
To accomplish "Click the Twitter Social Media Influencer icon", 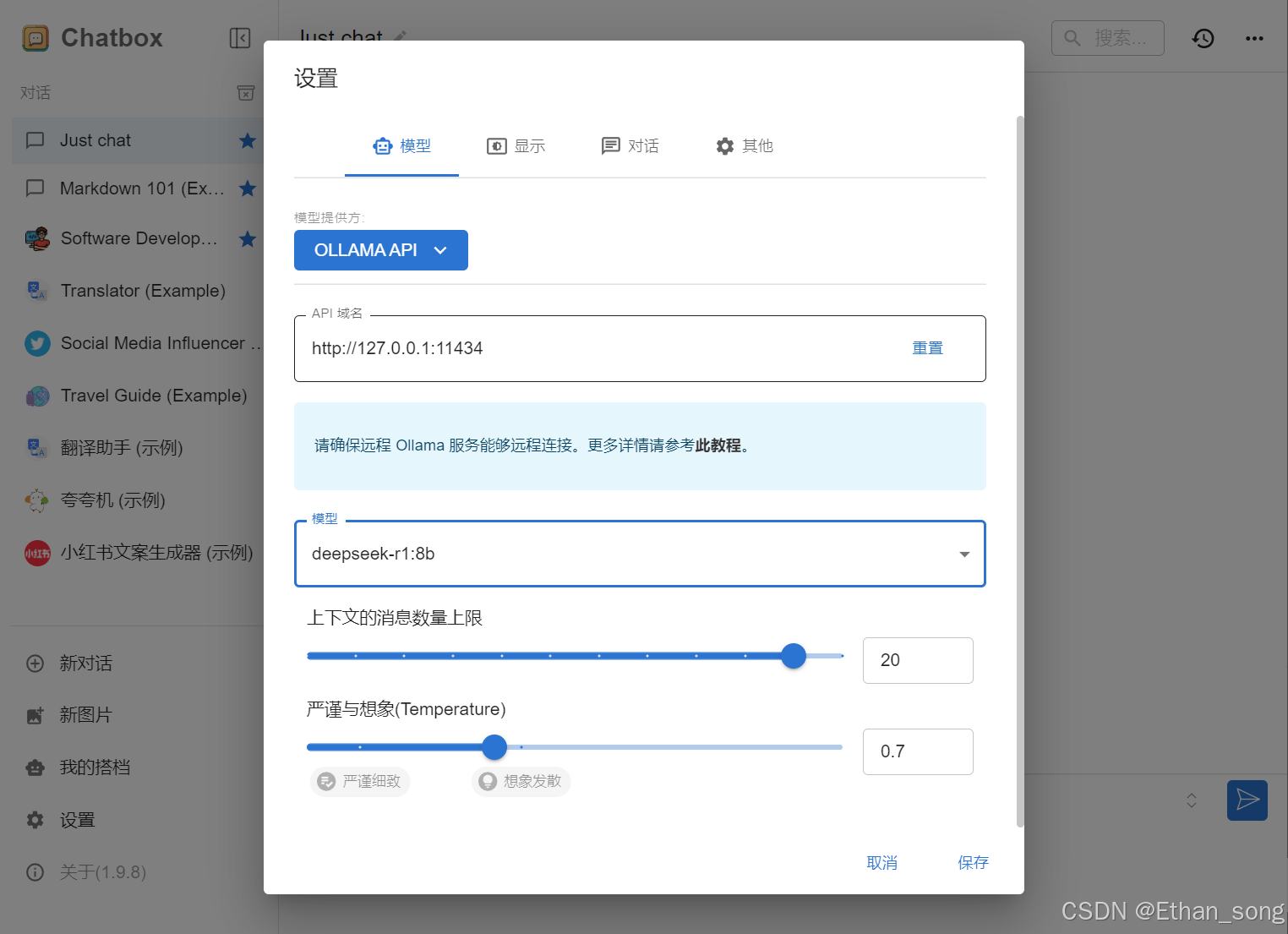I will [x=37, y=343].
